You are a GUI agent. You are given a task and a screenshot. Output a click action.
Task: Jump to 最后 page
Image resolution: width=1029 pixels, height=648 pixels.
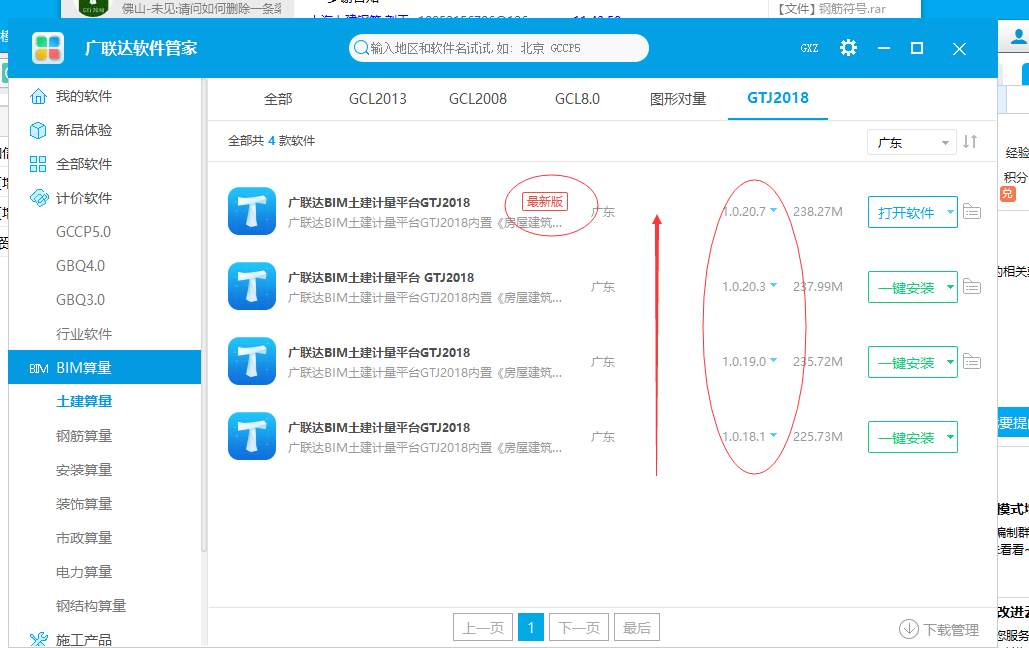[x=637, y=628]
